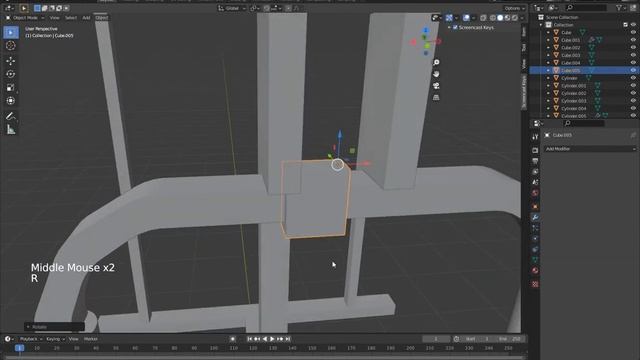Hide Cube.003 using its eye icon
Image resolution: width=640 pixels, height=360 pixels.
[633, 55]
